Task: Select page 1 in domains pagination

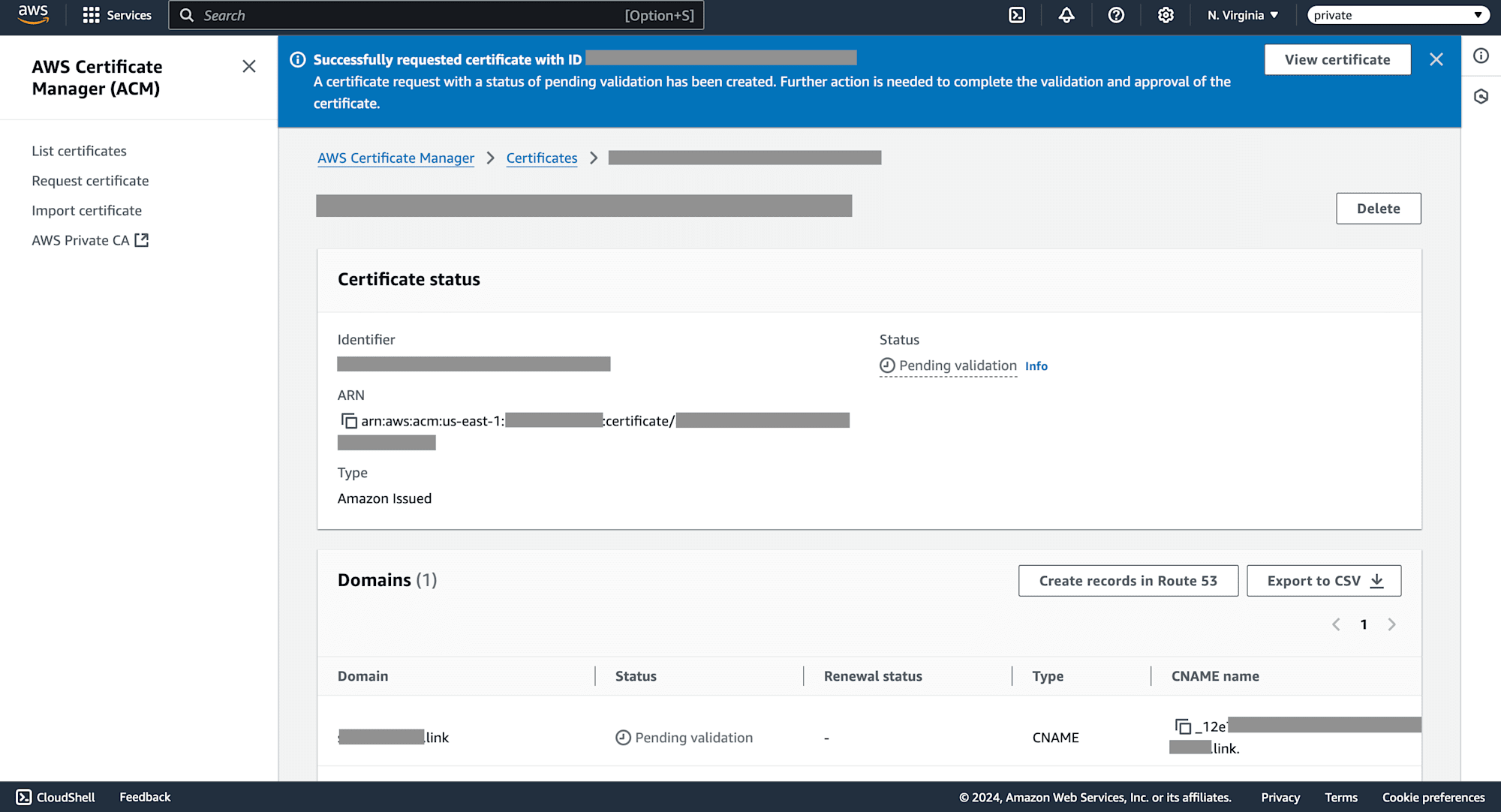Action: [1364, 624]
